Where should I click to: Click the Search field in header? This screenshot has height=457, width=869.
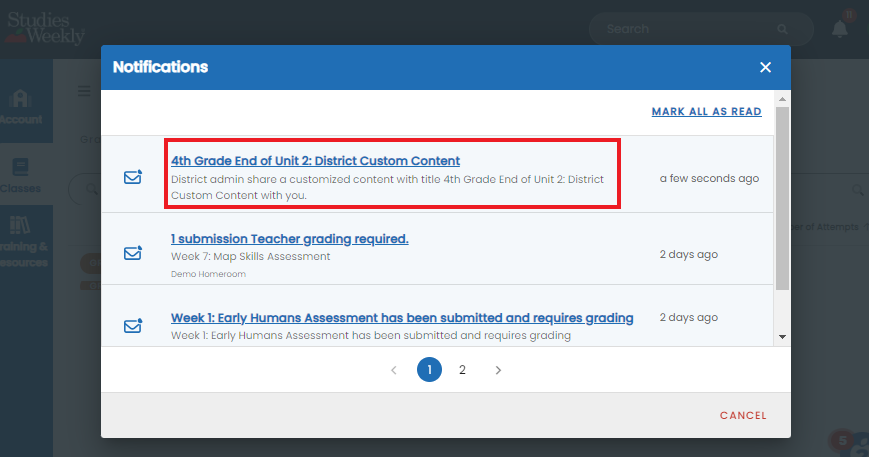point(701,29)
